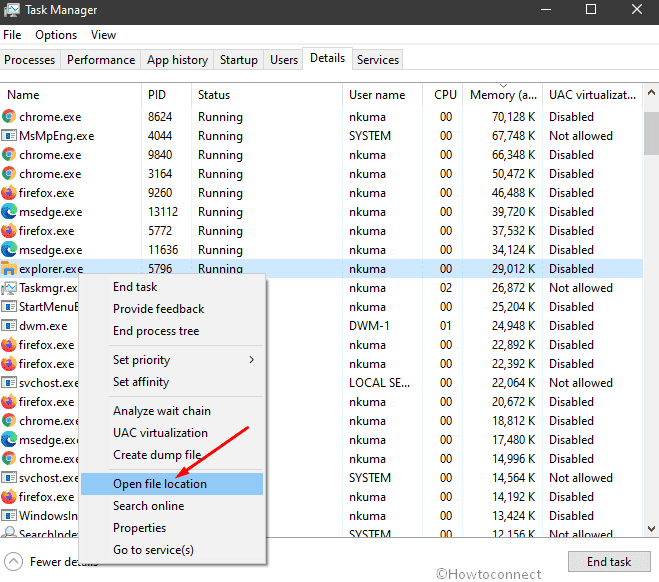Click firefox.exe icon using 22,892 K
Screen dimensions: 659x582
point(9,345)
